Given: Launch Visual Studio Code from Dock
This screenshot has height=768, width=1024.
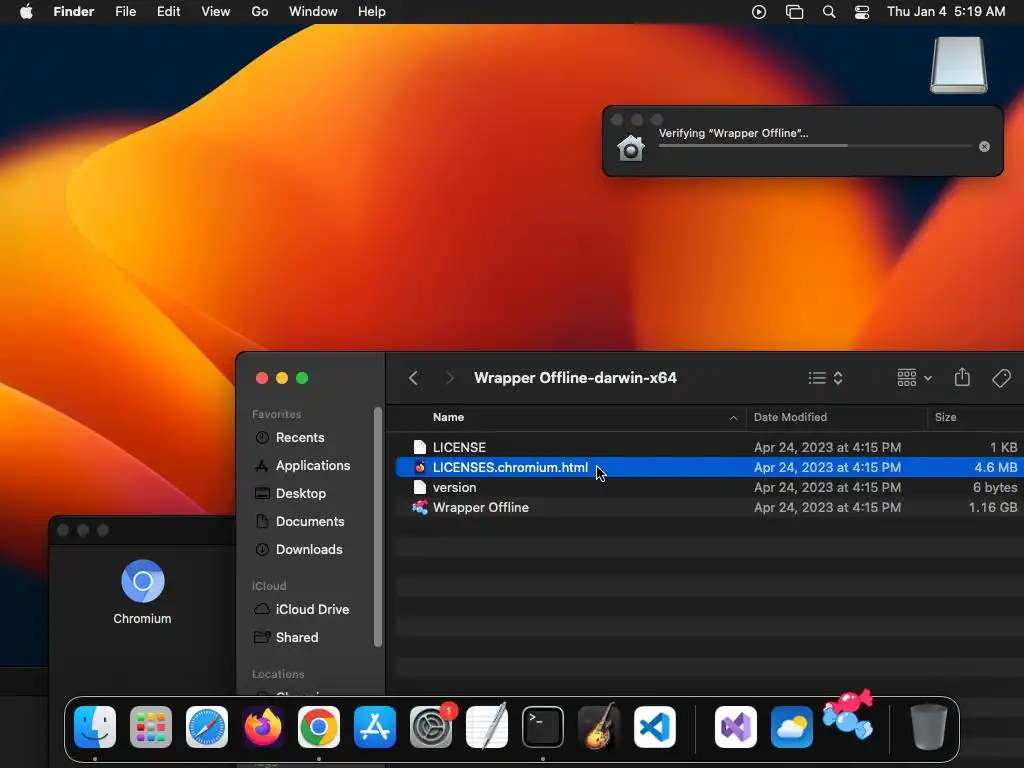Looking at the screenshot, I should pos(655,727).
